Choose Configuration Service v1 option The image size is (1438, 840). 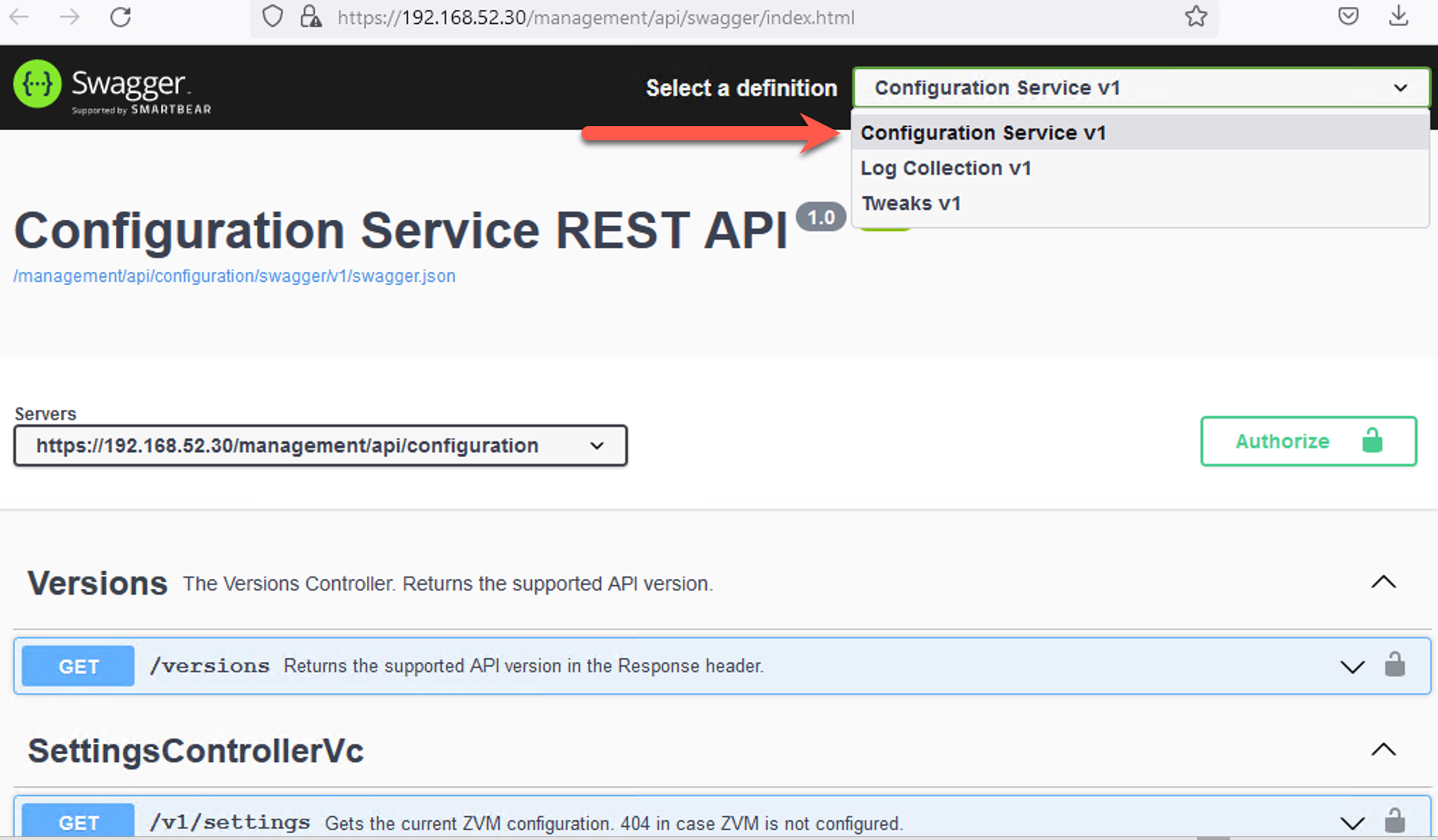(x=1140, y=133)
